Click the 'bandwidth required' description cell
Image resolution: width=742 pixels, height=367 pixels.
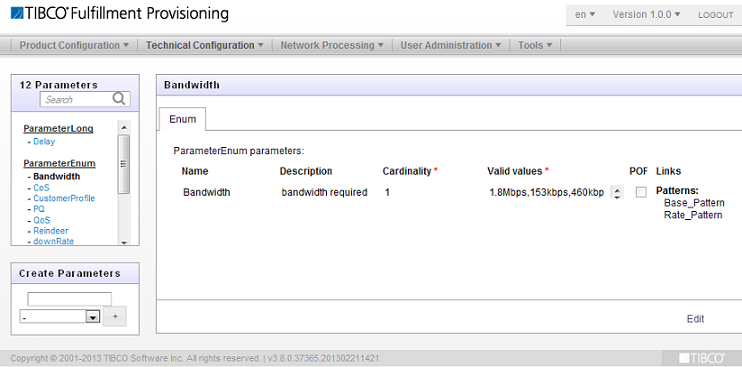pos(324,192)
